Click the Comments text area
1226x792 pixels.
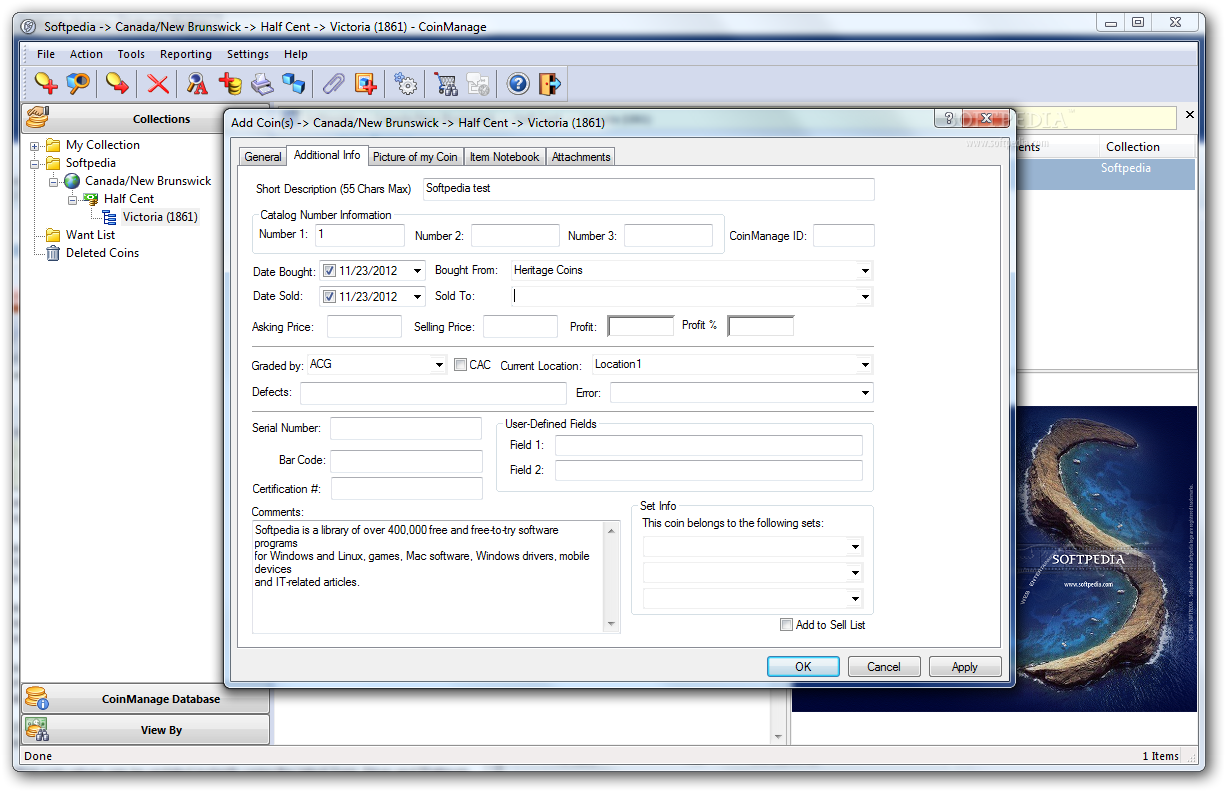tap(428, 577)
